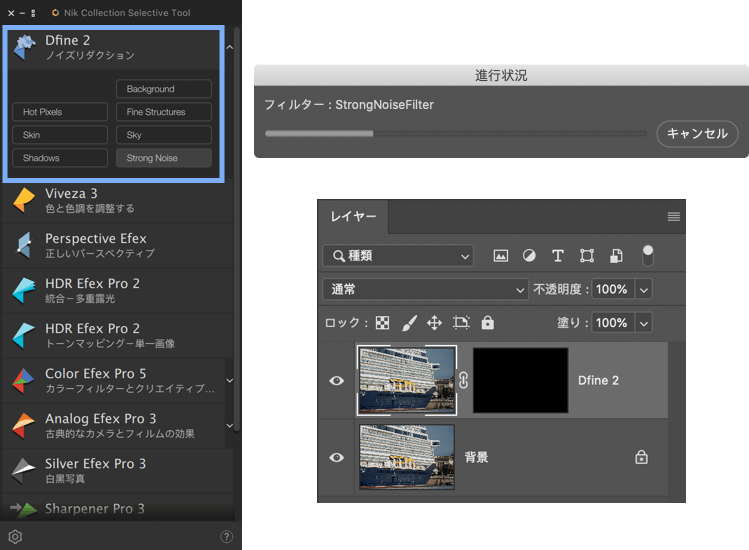The height and width of the screenshot is (550, 749).
Task: Click the フィルター : StrongNoiseFilter label
Action: point(349,105)
